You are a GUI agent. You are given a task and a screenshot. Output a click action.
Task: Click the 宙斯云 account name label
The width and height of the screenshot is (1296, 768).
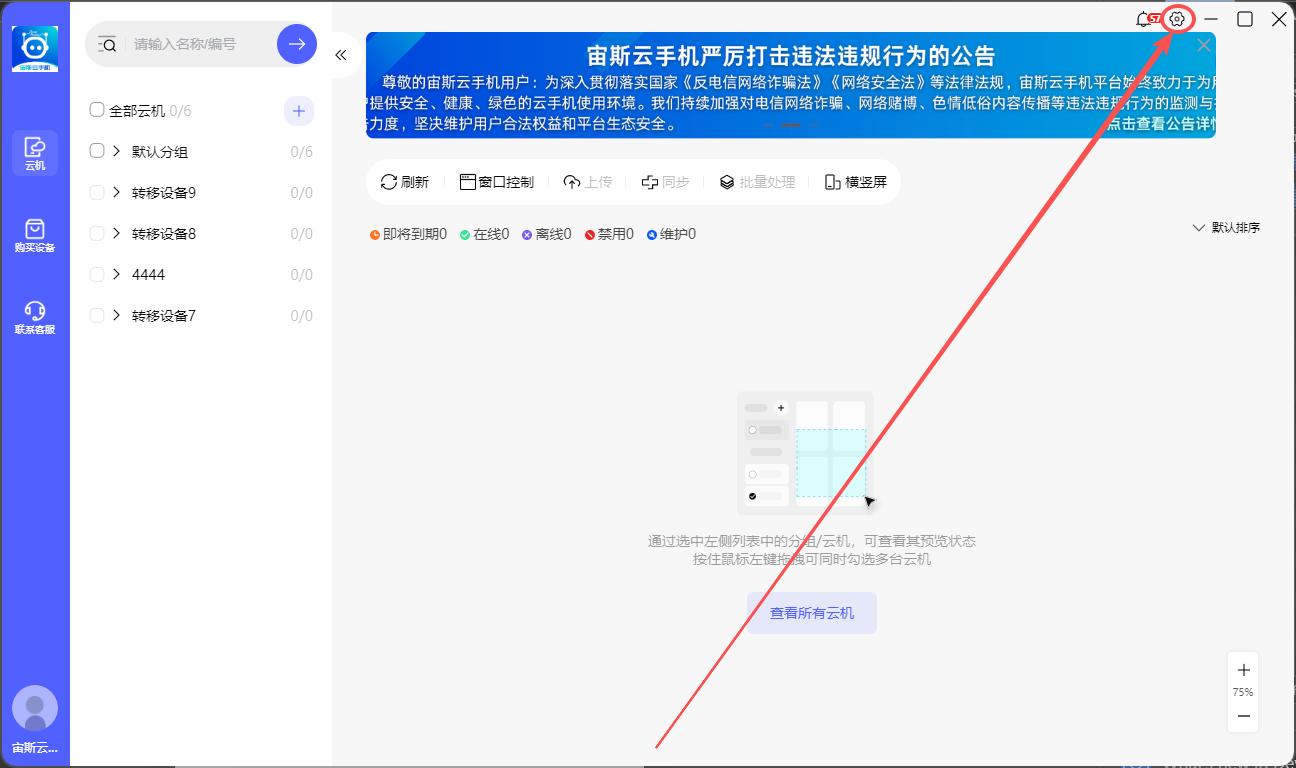(x=35, y=748)
